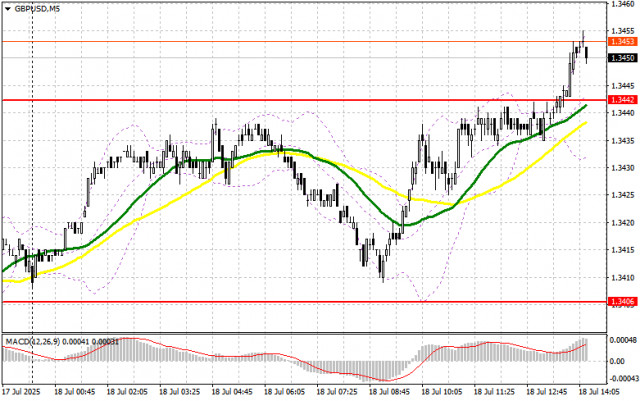Click the GBPUSD,M5 chart title
Image resolution: width=640 pixels, height=401 pixels.
tap(37, 9)
